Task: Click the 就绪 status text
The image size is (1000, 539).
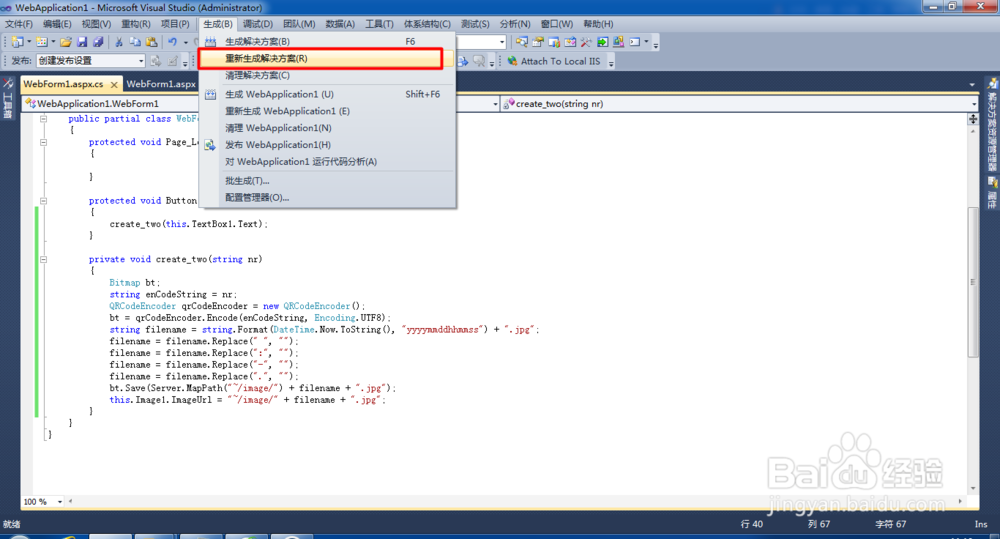Action: (11, 524)
